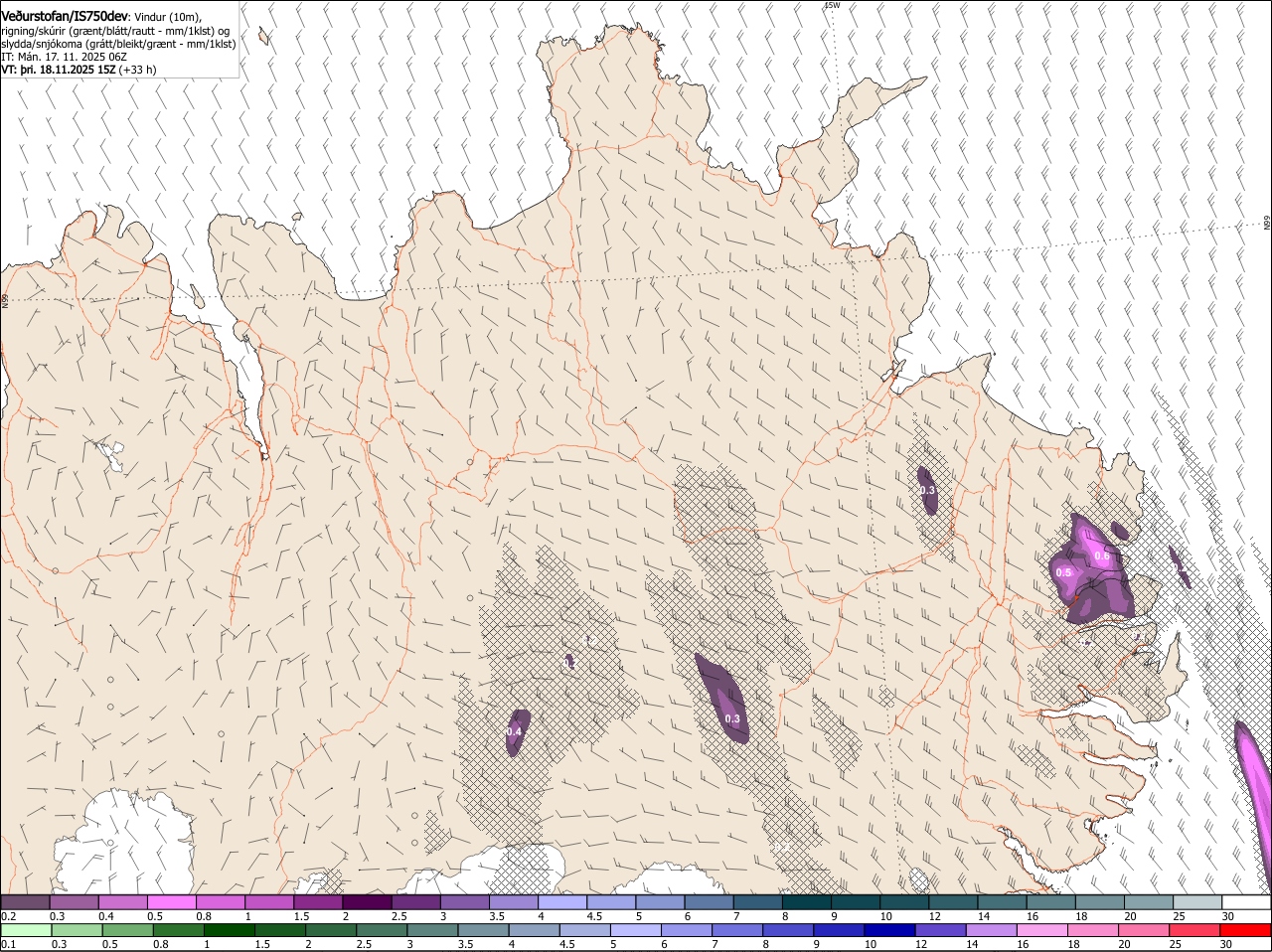The width and height of the screenshot is (1272, 952).
Task: Click the palest green lower legend swatch at 0.1
Action: pos(26,930)
